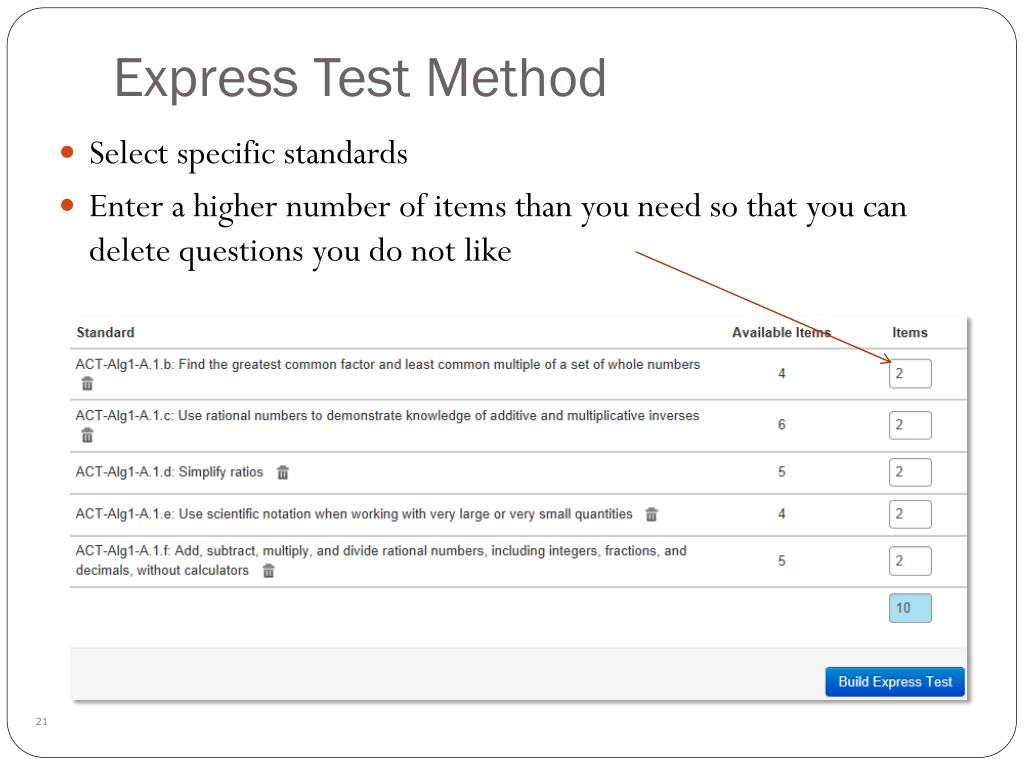Click available items count 6 for A.1.c
1024x768 pixels.
[x=781, y=424]
